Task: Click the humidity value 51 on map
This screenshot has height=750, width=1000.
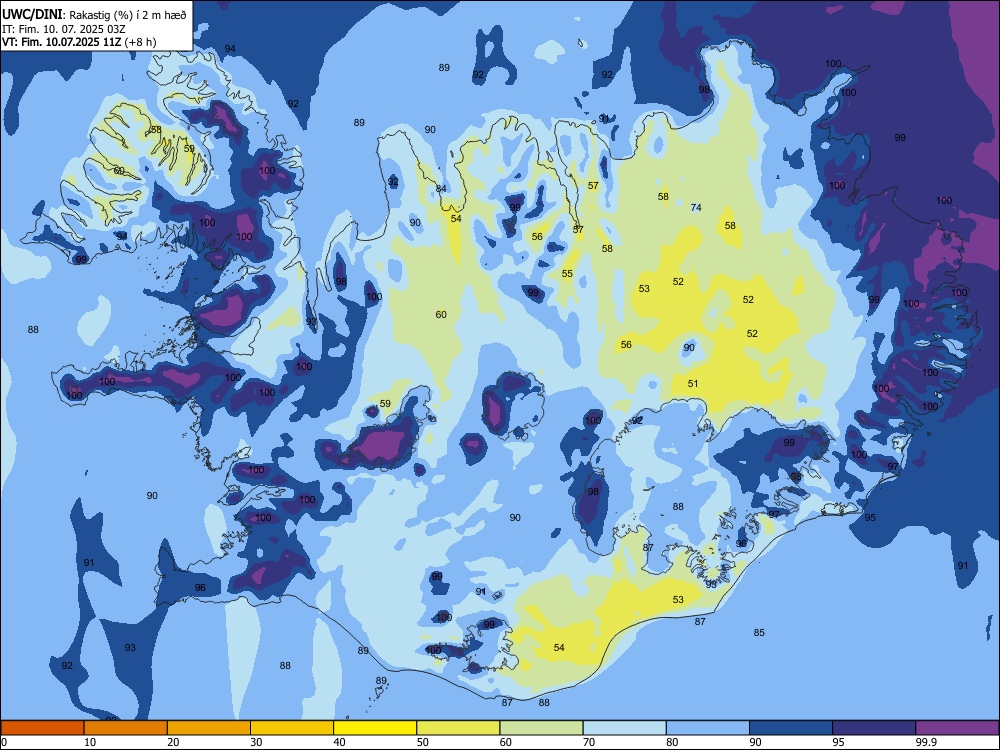Action: 693,383
